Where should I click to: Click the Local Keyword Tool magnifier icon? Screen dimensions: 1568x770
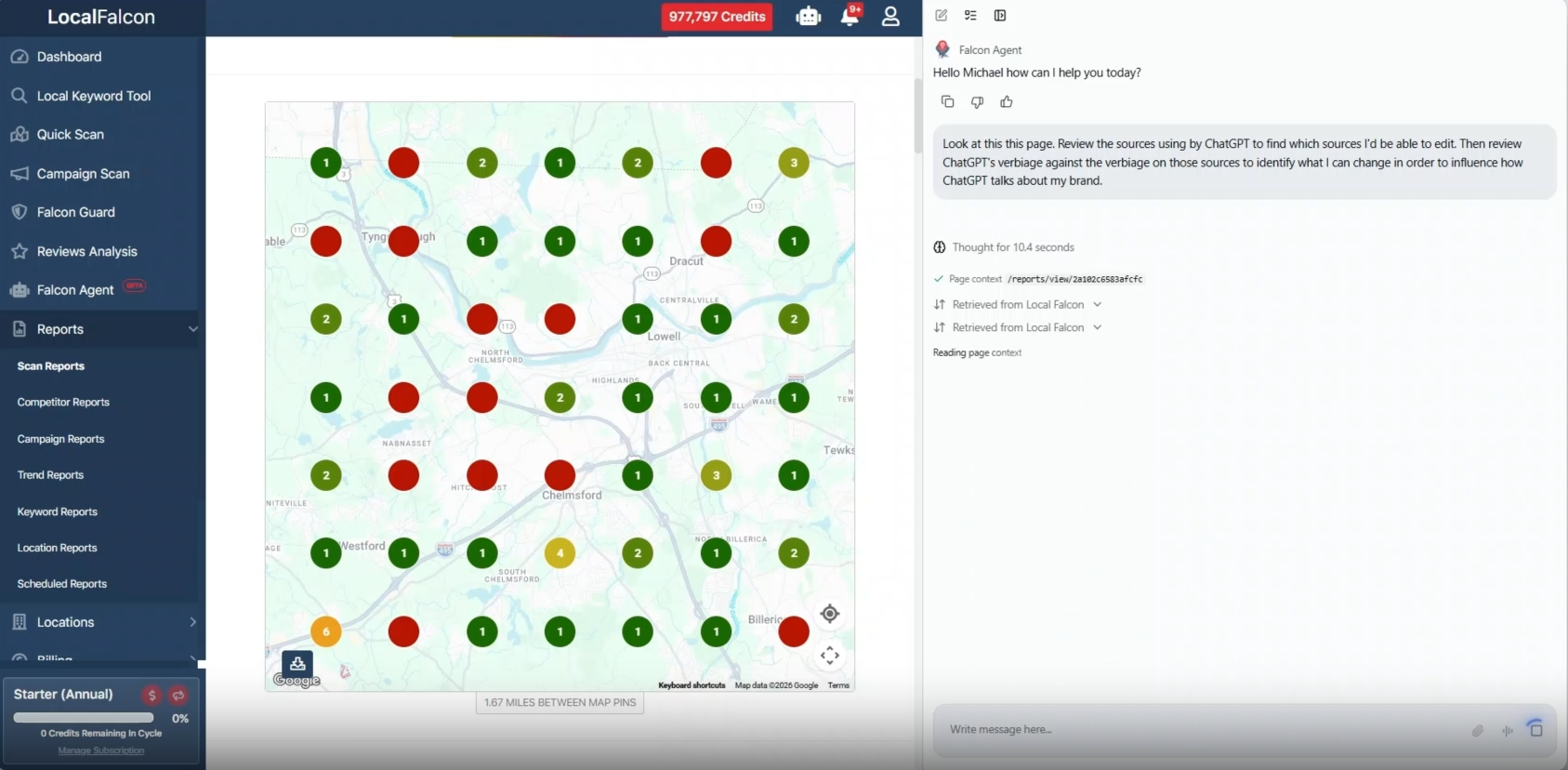tap(20, 96)
